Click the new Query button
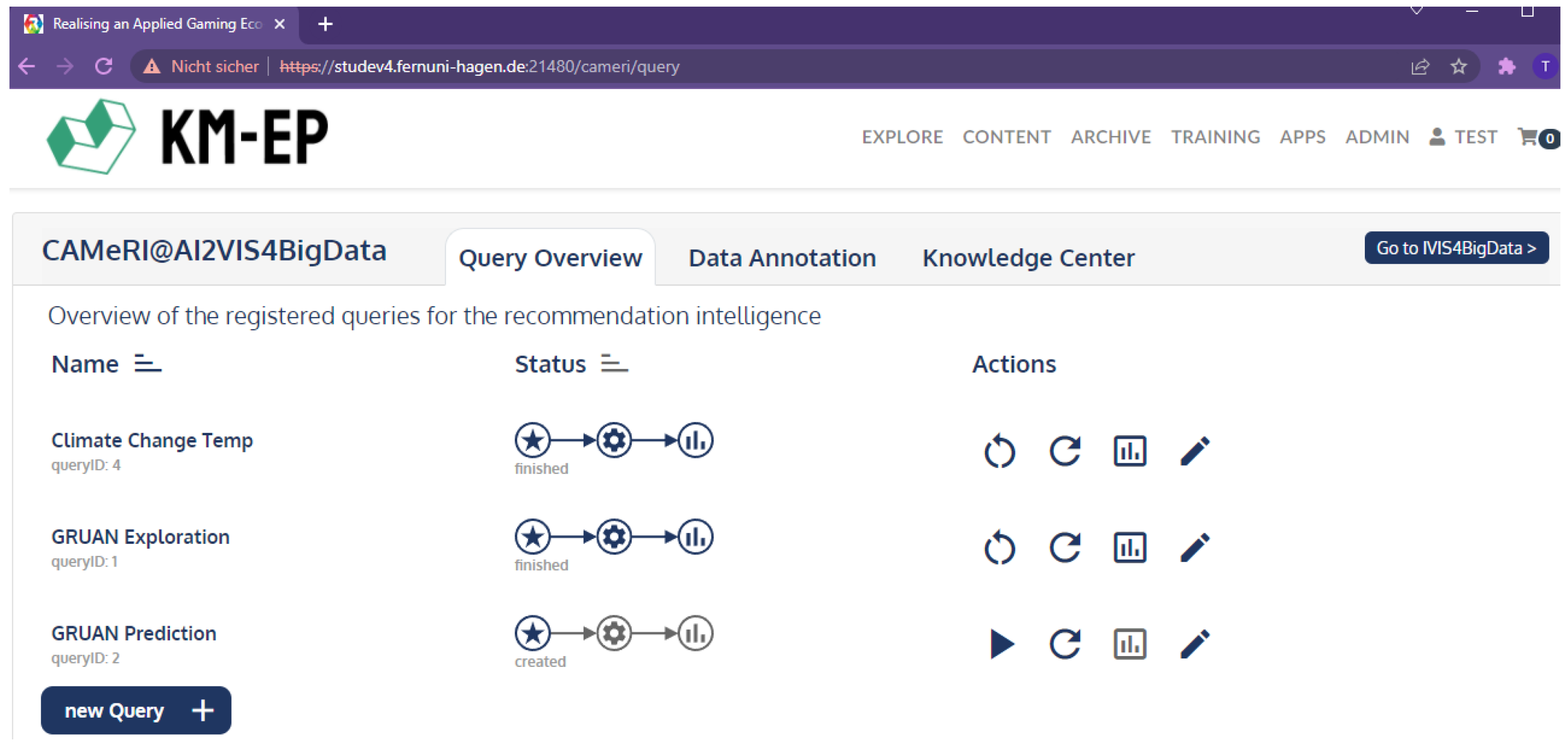This screenshot has height=756, width=1568. pyautogui.click(x=136, y=710)
